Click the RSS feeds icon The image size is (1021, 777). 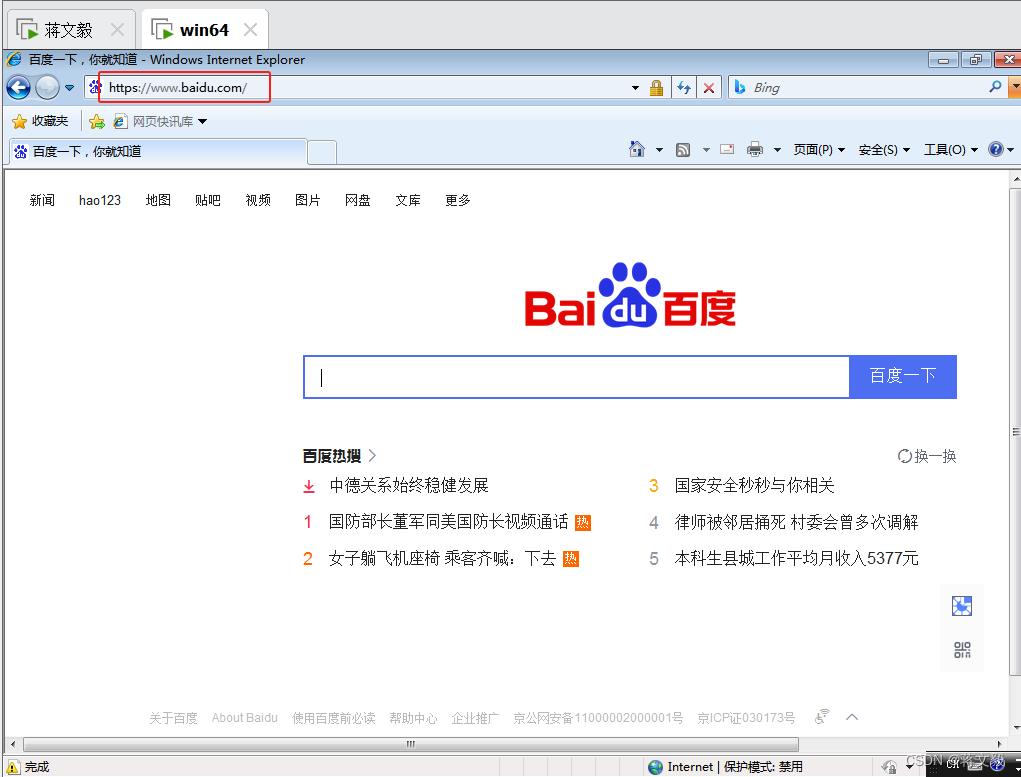coord(682,150)
